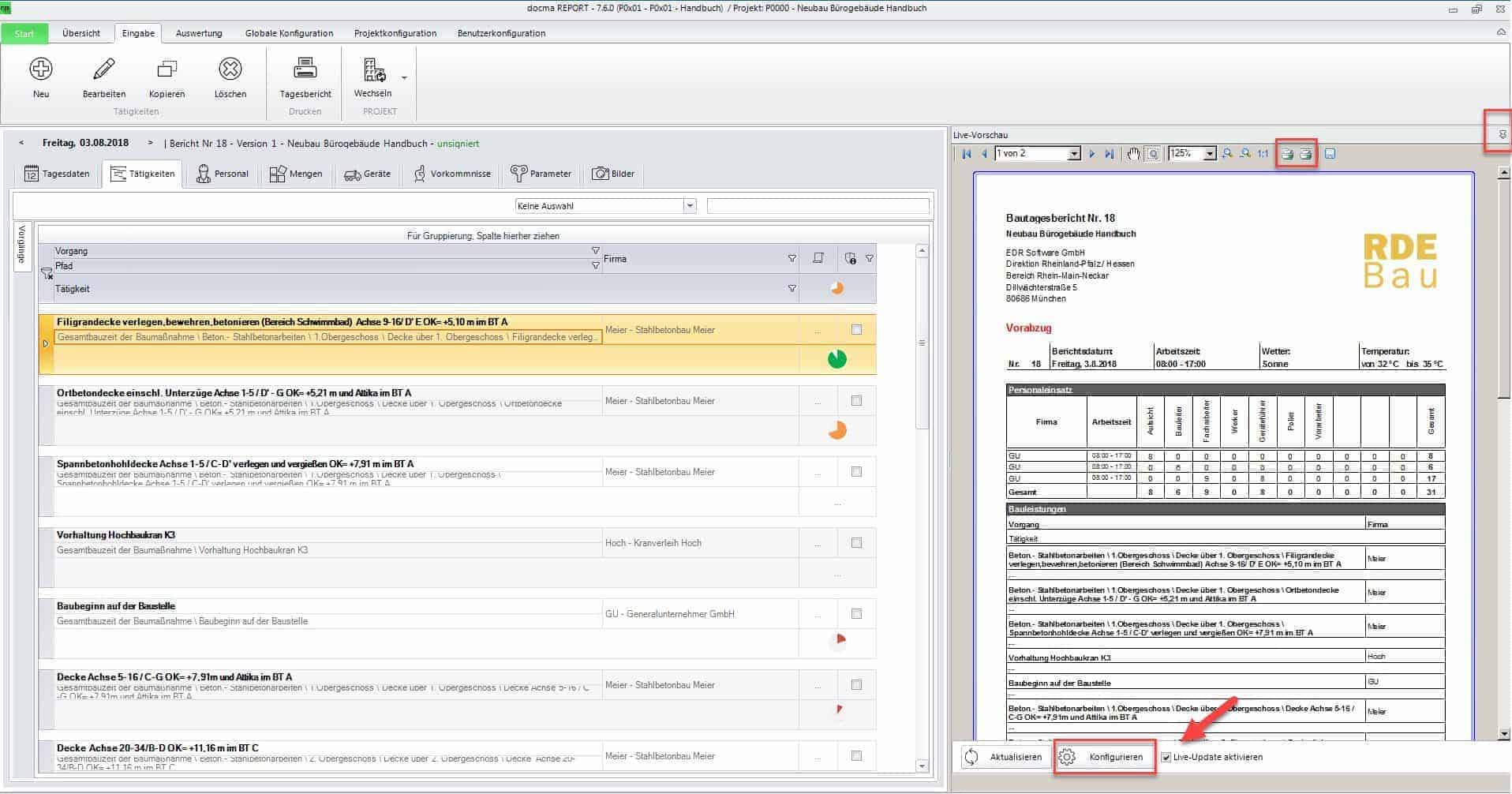Click the Löschen delete icon
This screenshot has width=1512, height=794.
230,69
